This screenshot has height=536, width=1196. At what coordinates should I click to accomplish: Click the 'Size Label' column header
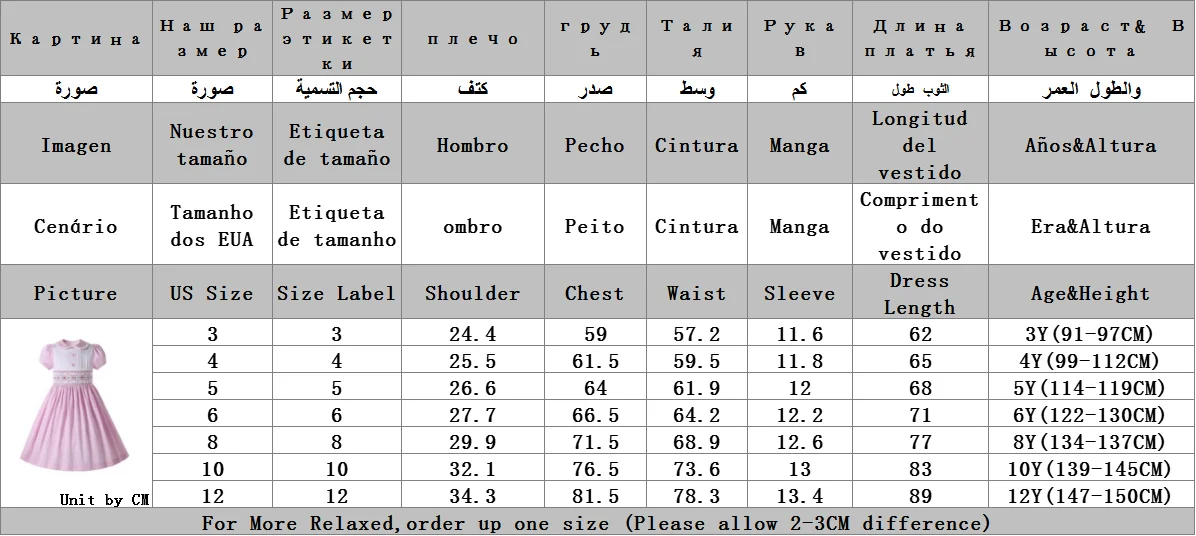tap(336, 293)
